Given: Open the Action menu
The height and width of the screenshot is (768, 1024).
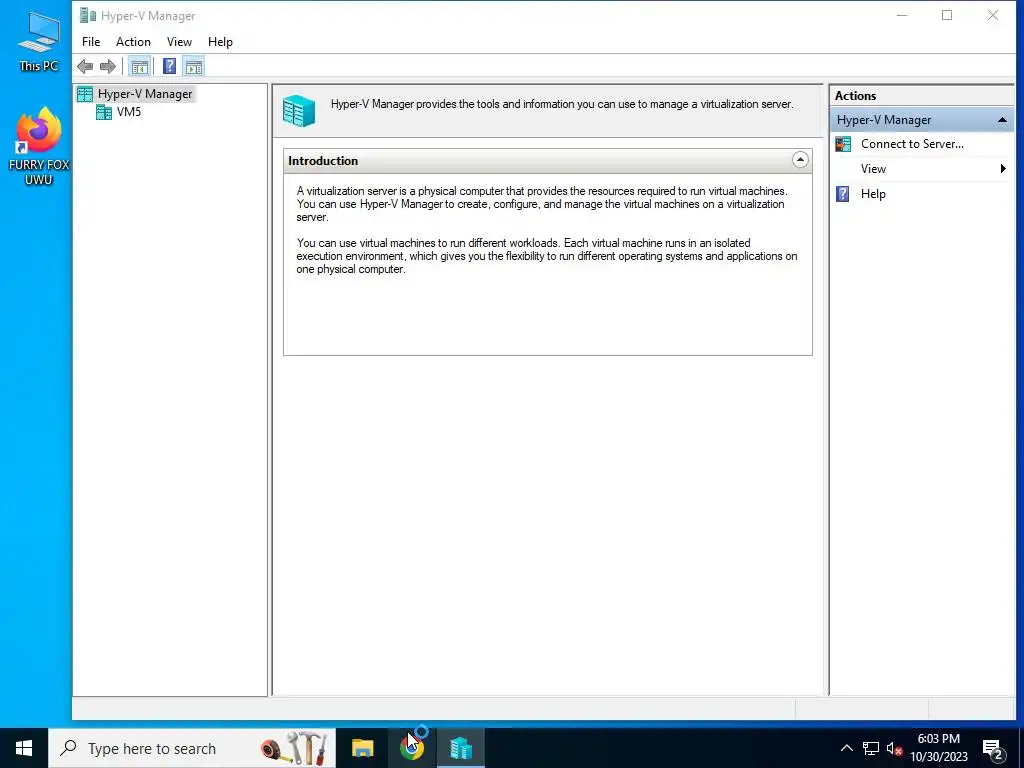Looking at the screenshot, I should point(133,42).
